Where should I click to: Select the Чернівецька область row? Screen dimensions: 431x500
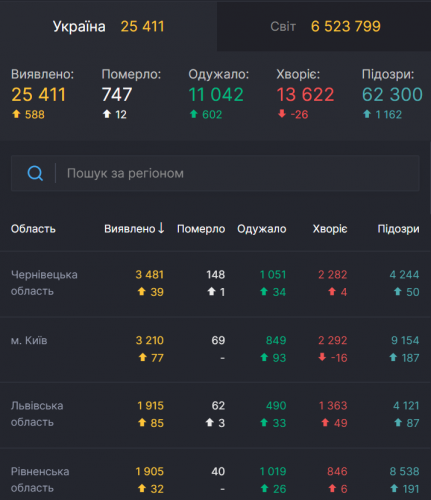[215, 283]
